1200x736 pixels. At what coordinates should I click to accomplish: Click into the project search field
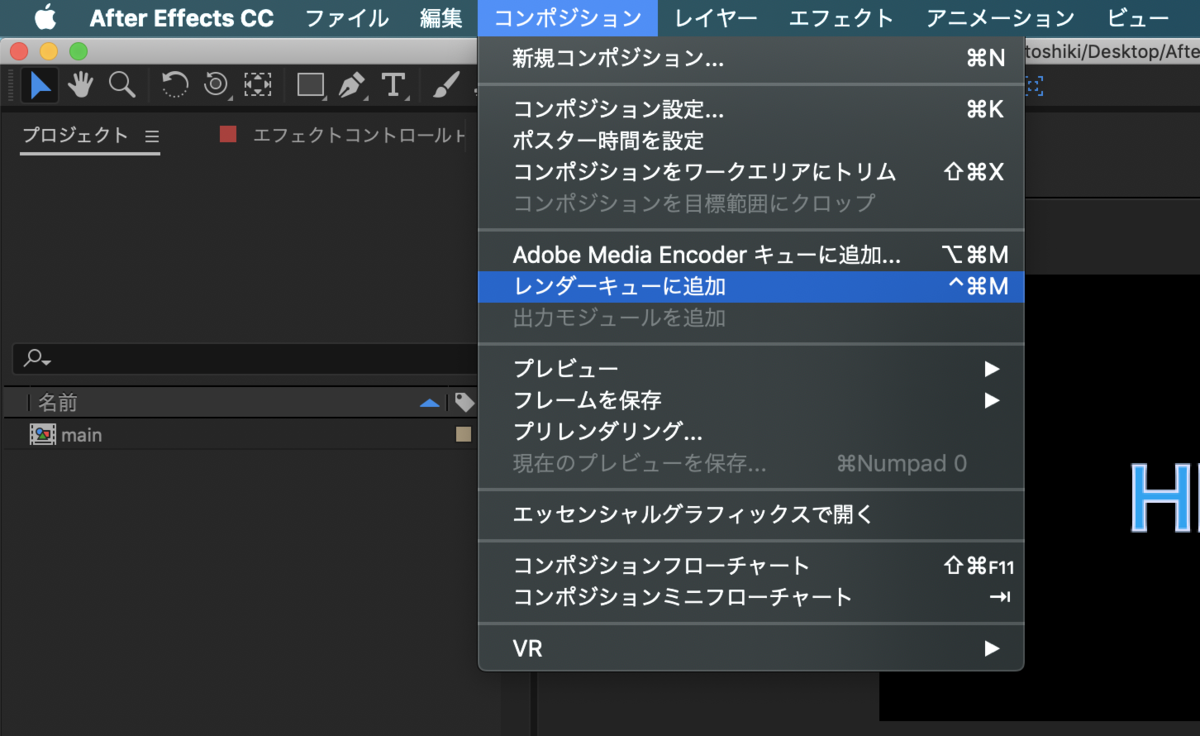point(245,358)
